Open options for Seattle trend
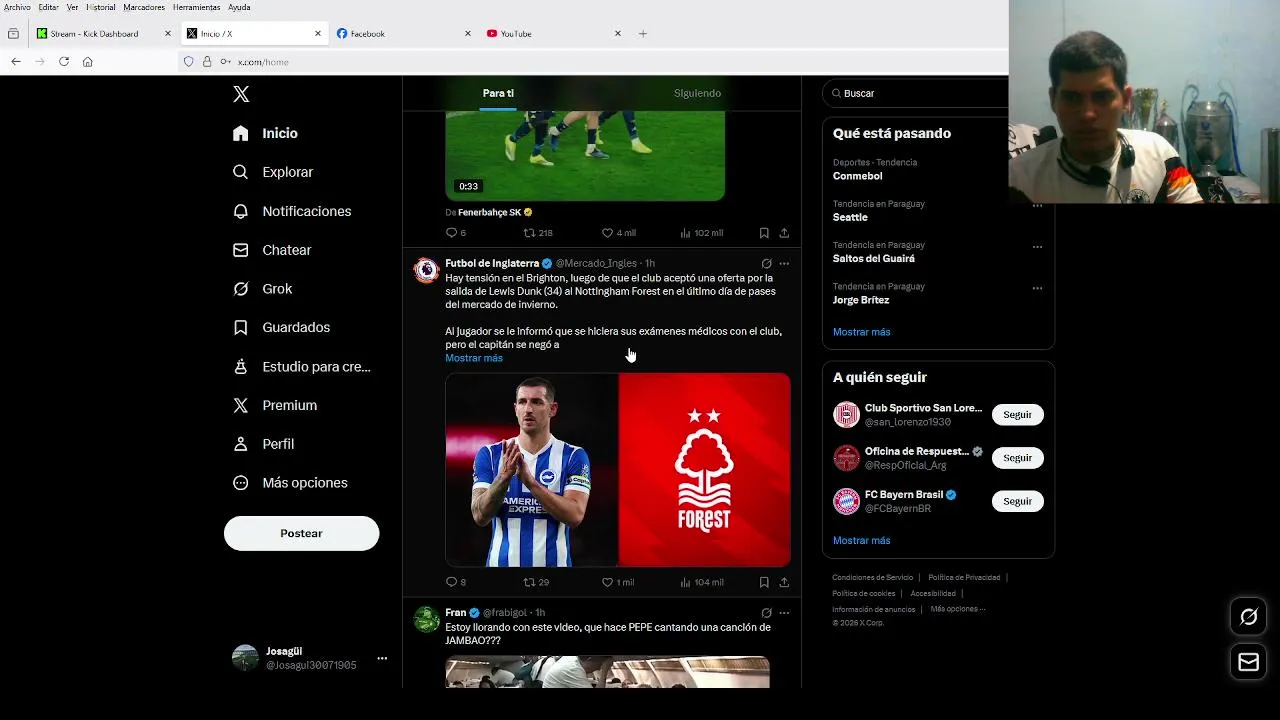 coord(1037,206)
